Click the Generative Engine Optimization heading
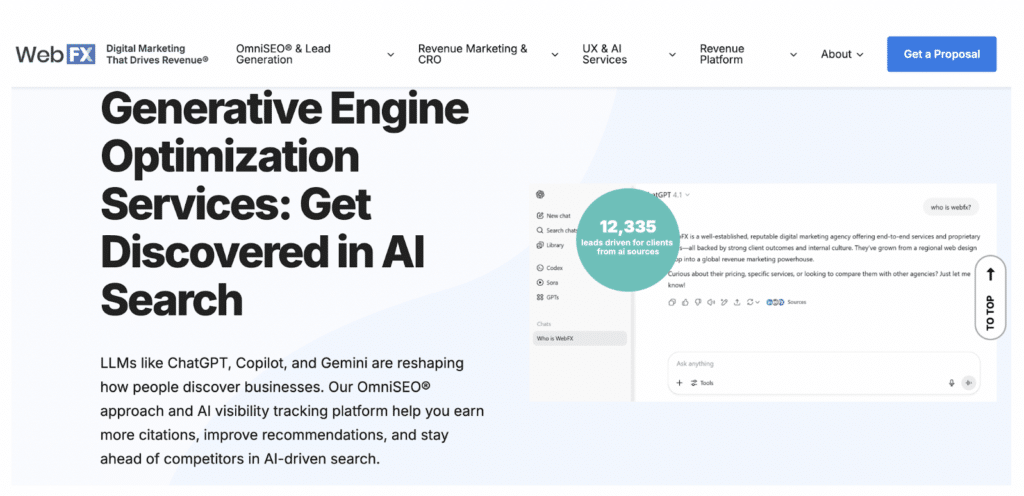Image resolution: width=1024 pixels, height=496 pixels. coord(285,204)
